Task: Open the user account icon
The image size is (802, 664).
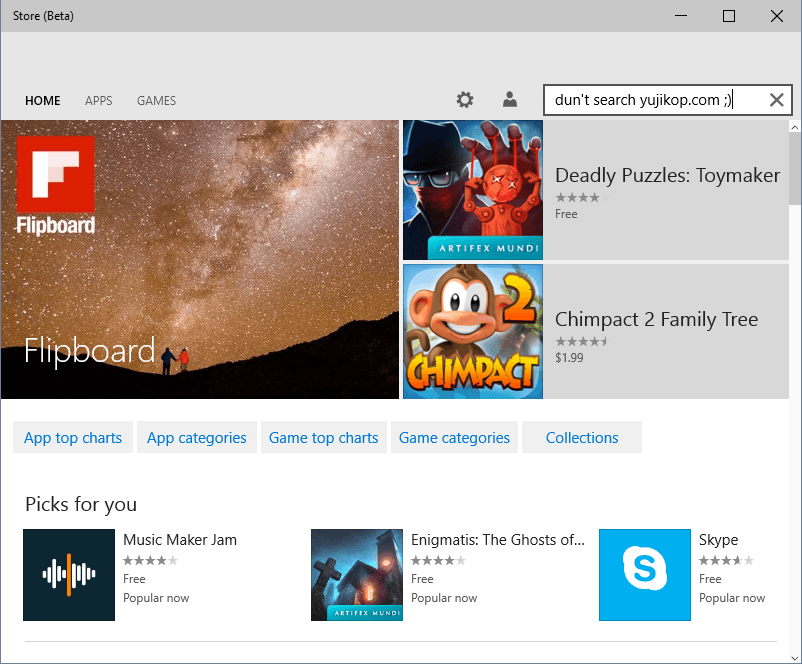Action: click(x=509, y=99)
